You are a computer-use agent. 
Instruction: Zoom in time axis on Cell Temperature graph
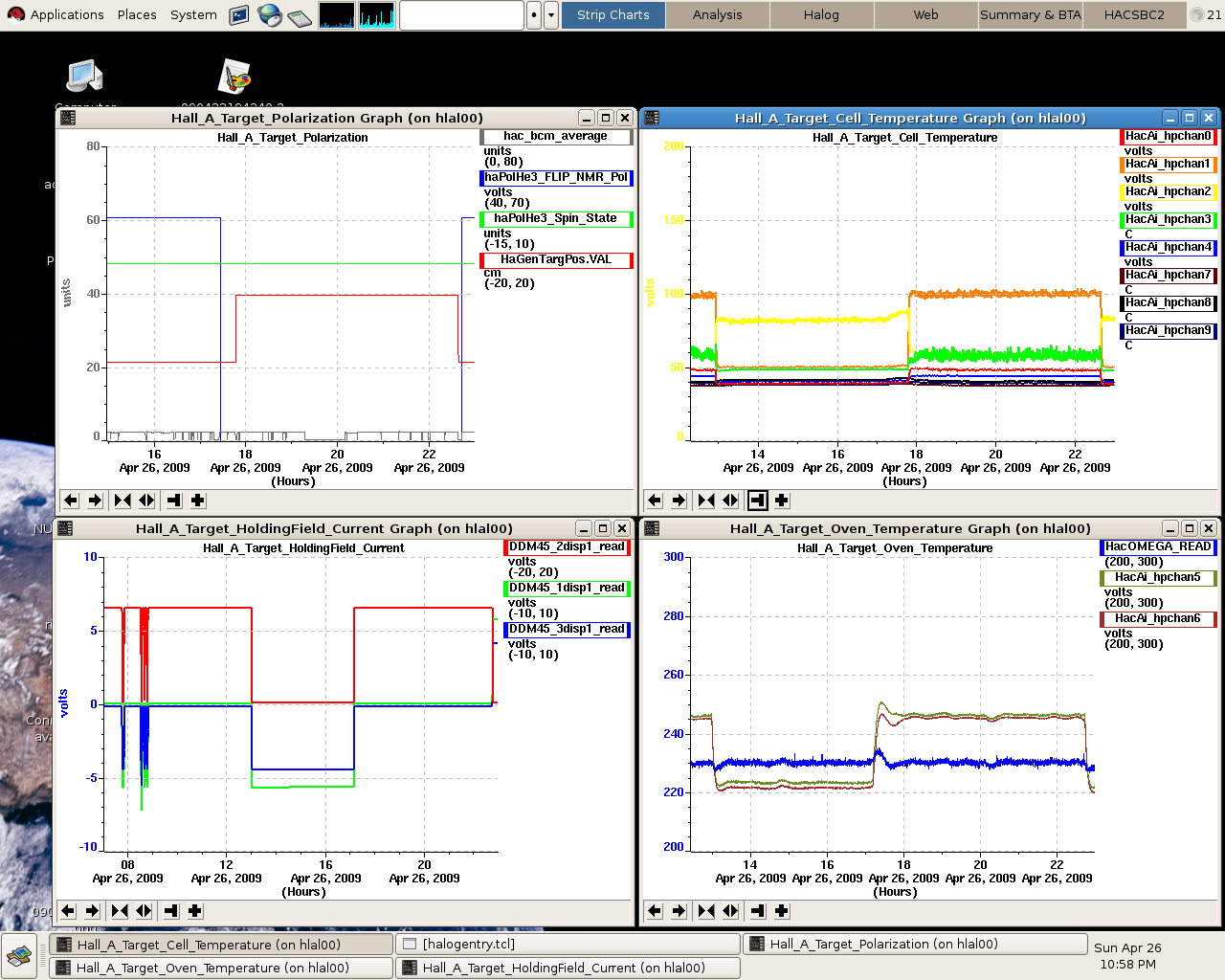click(706, 500)
